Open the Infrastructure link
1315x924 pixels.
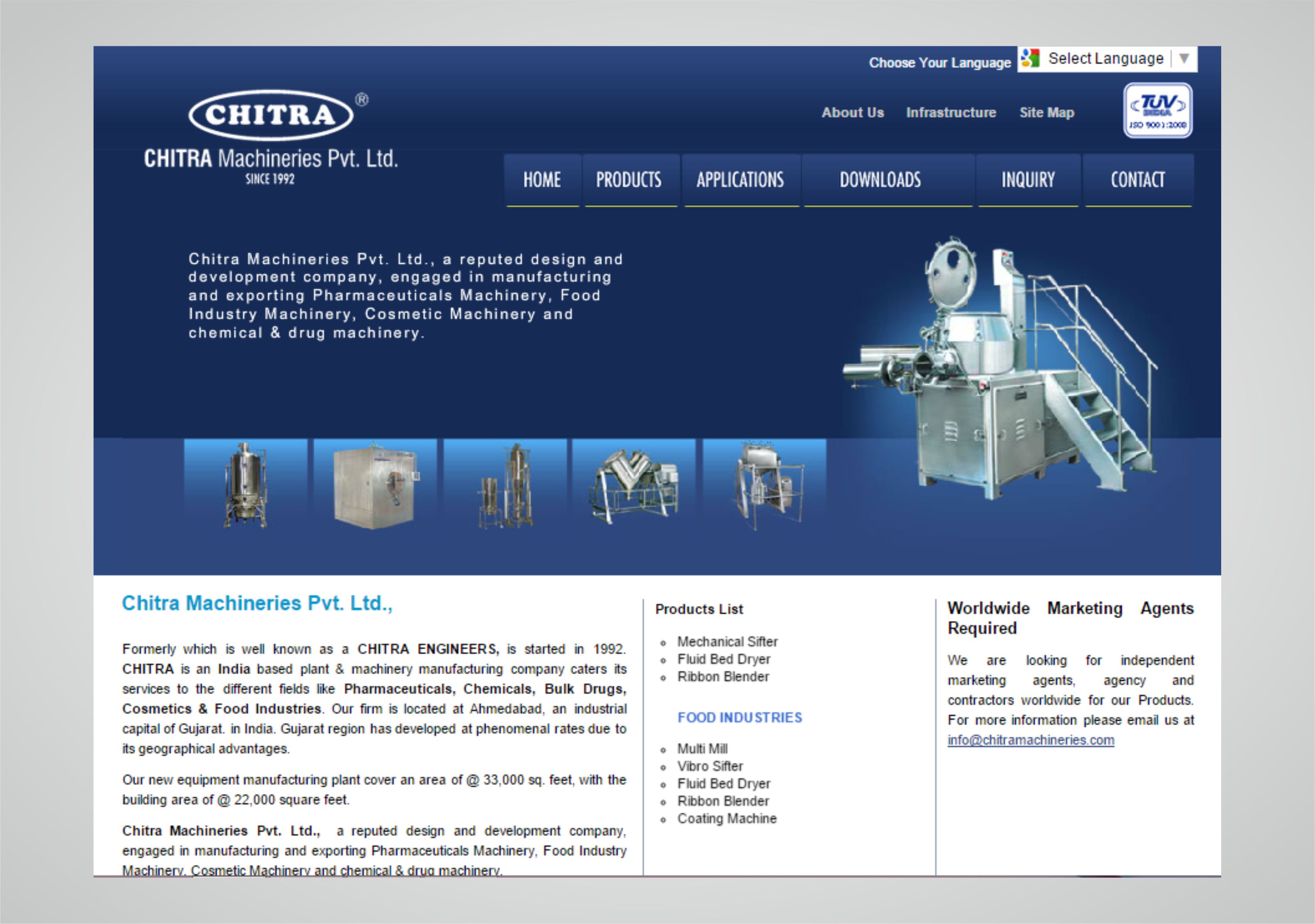point(951,113)
